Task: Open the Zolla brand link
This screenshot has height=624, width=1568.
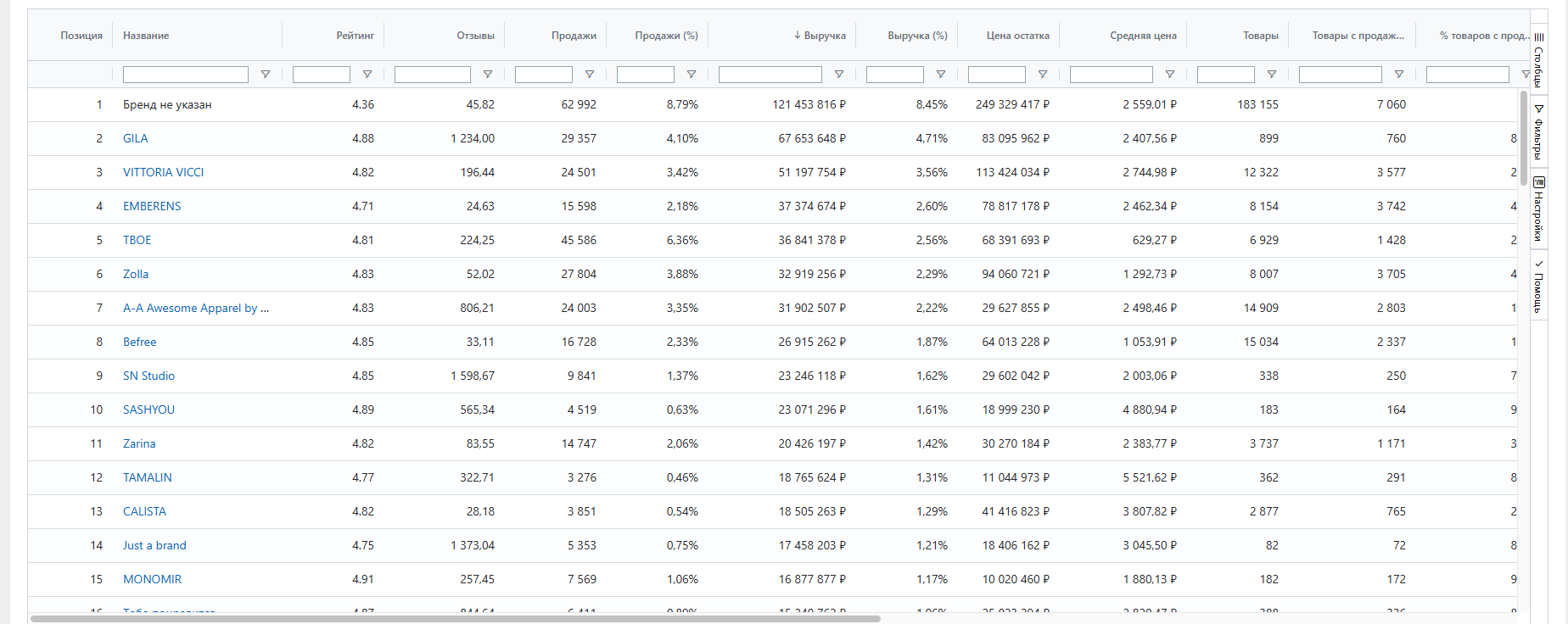Action: (136, 274)
